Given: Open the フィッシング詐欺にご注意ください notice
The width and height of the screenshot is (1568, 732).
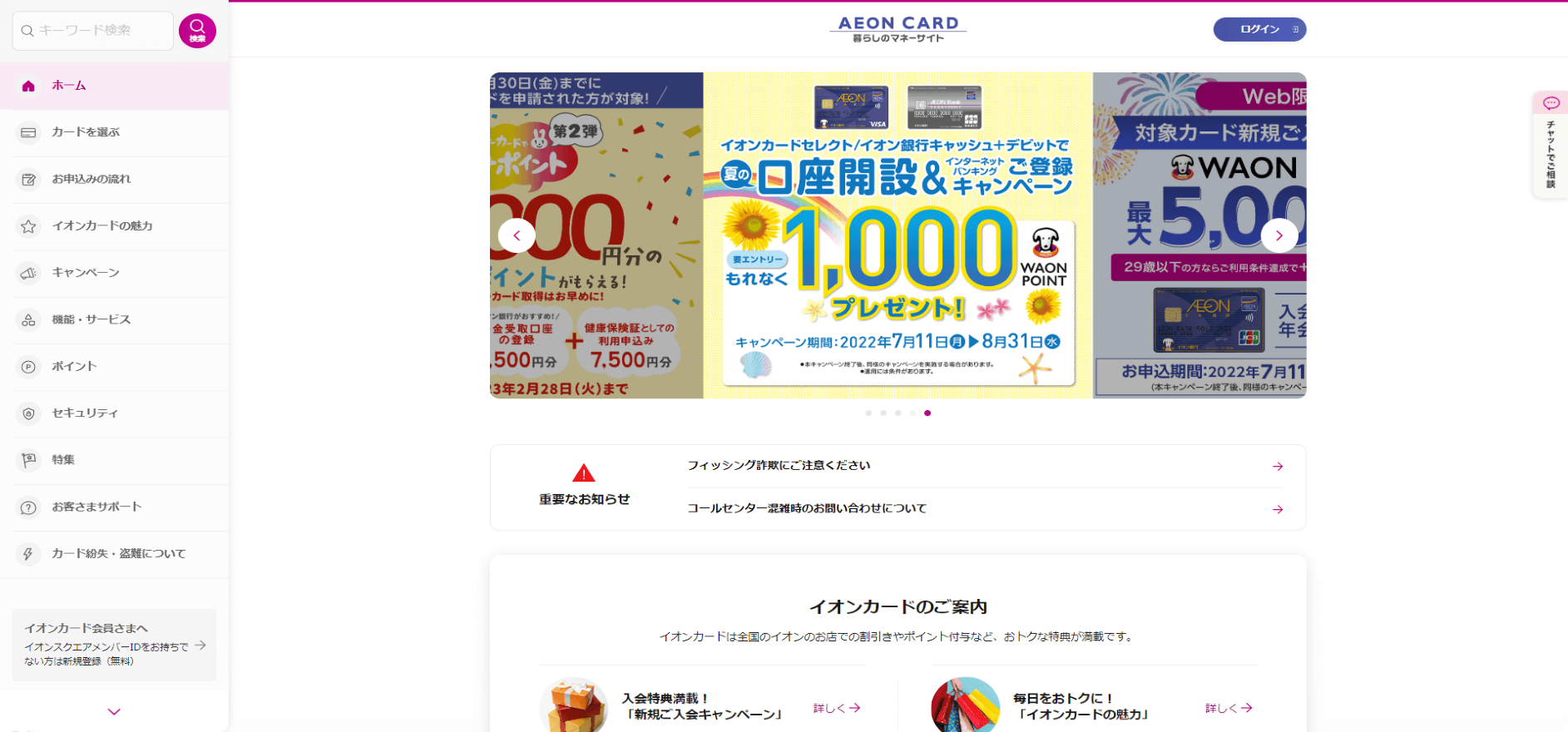Looking at the screenshot, I should [985, 466].
